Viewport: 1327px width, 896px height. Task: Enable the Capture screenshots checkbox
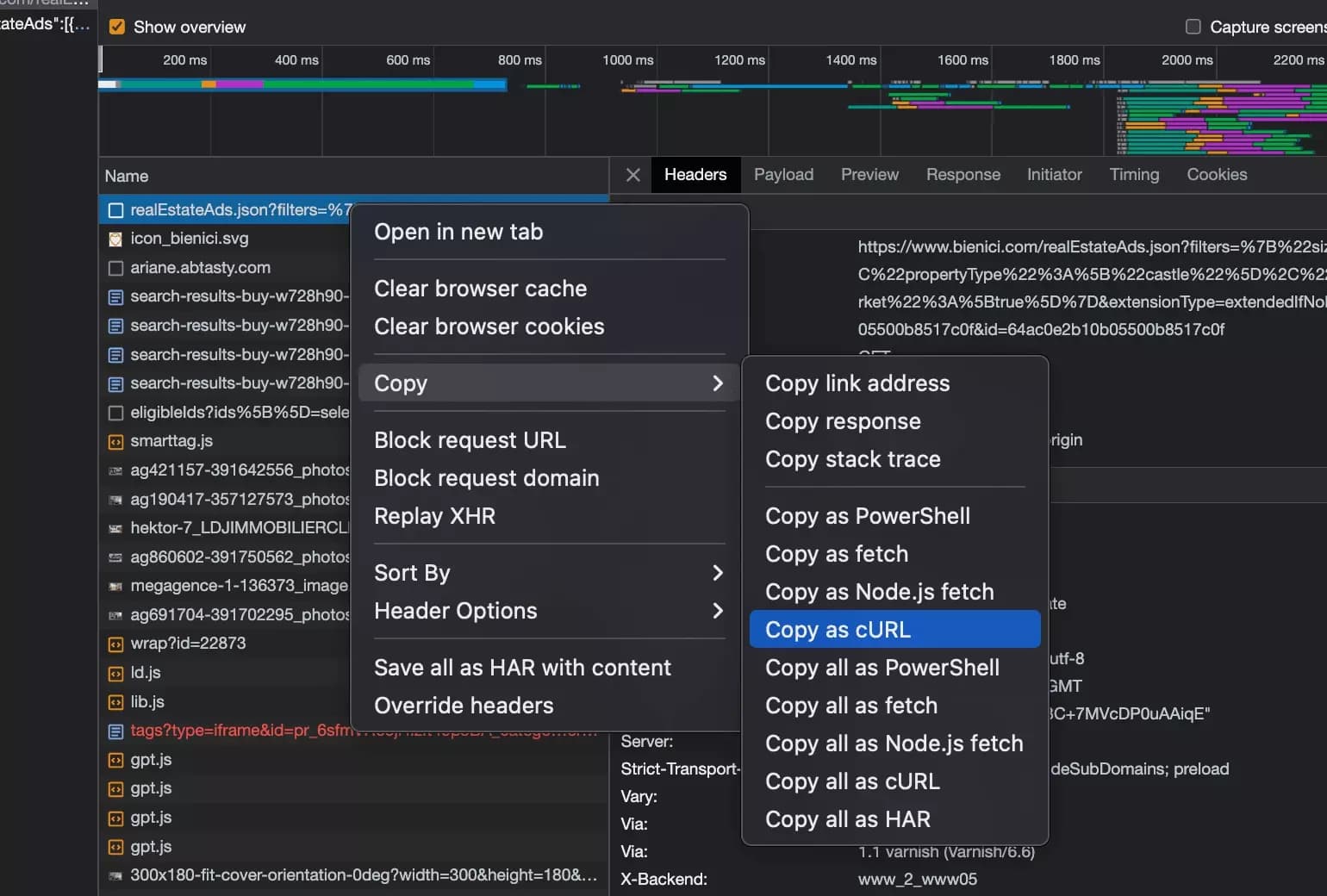pos(1193,27)
